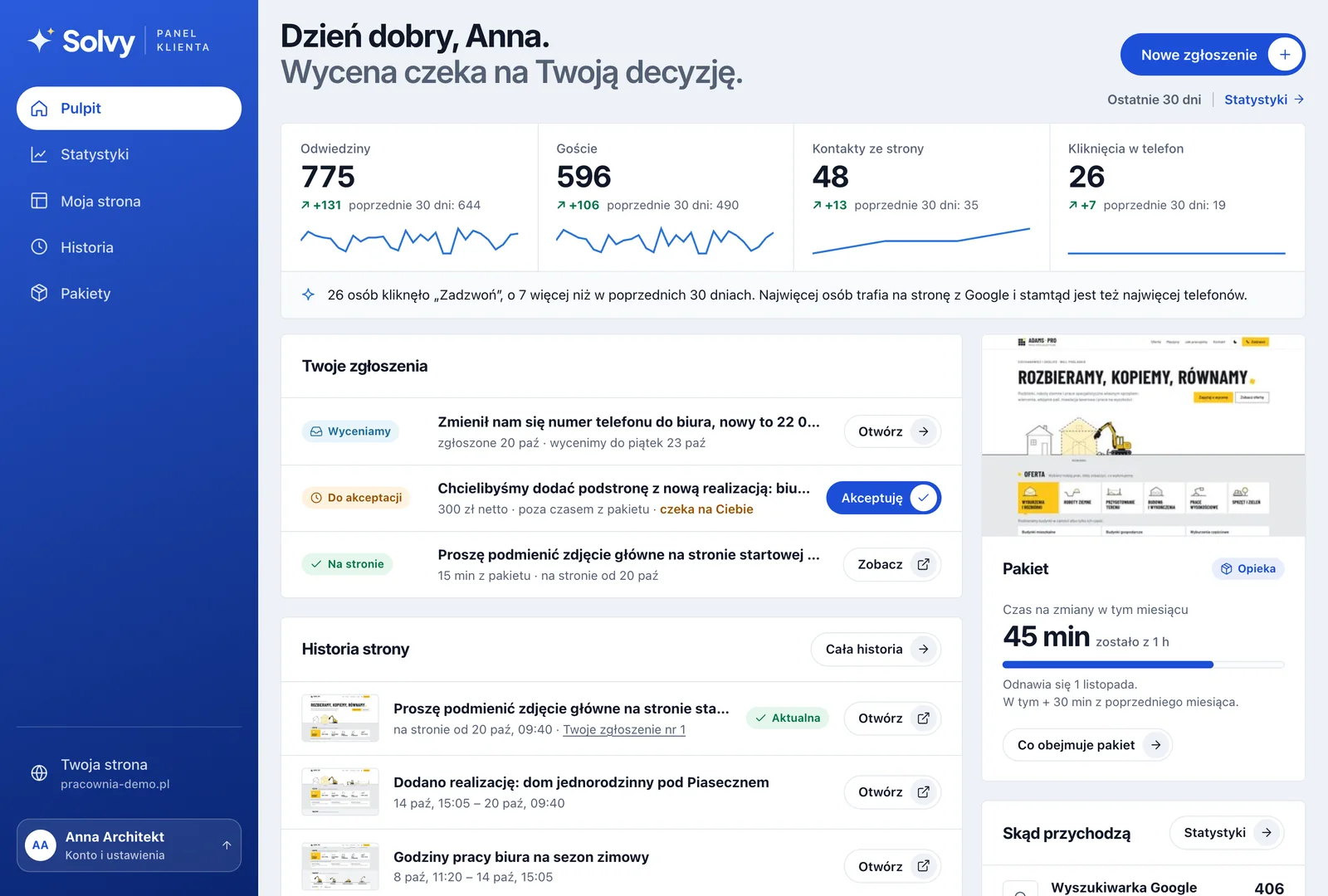The width and height of the screenshot is (1328, 896).
Task: Click checkmark icon in Akceptuję button
Action: pyautogui.click(x=923, y=498)
